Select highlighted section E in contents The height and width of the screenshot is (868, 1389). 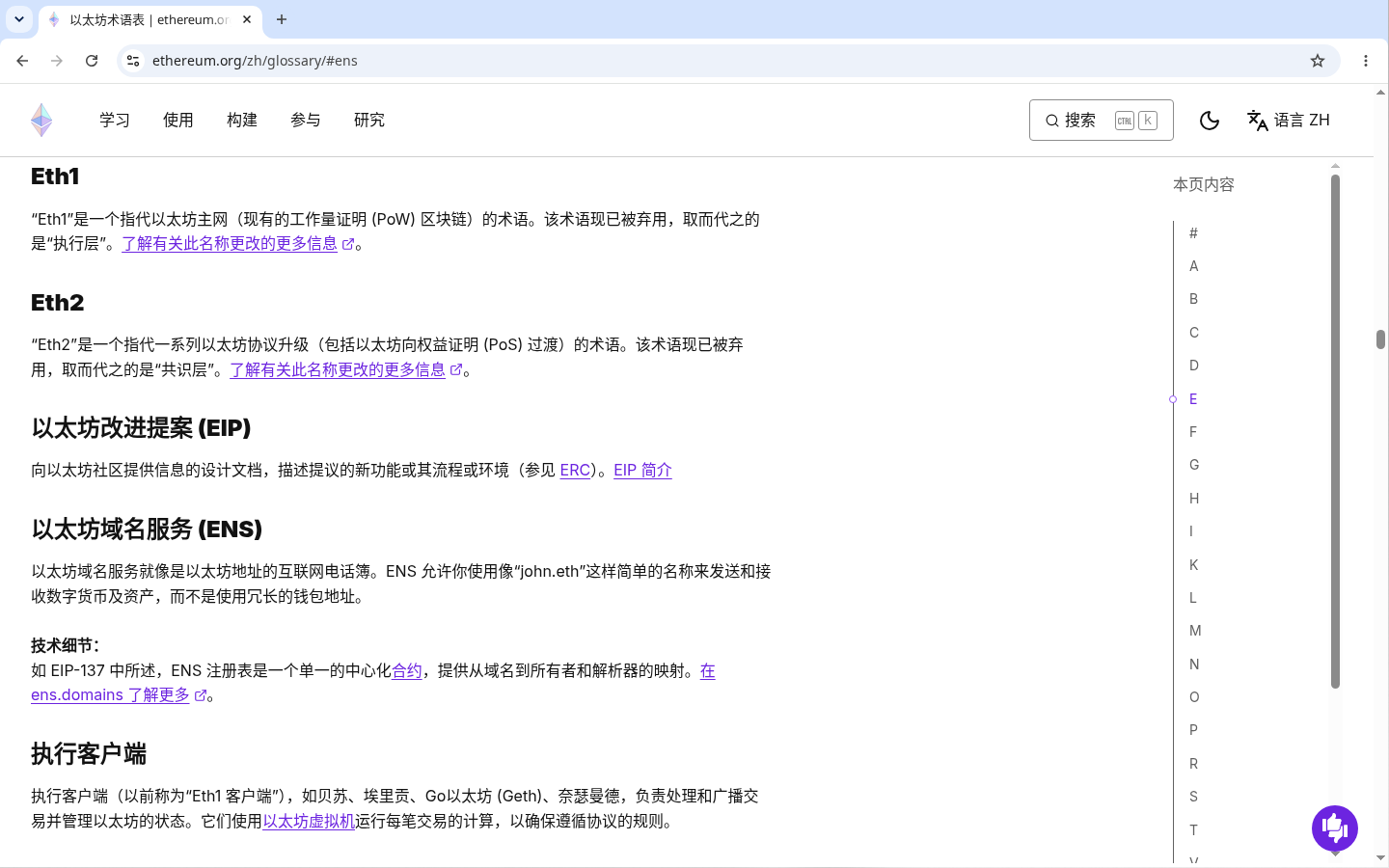click(1193, 399)
